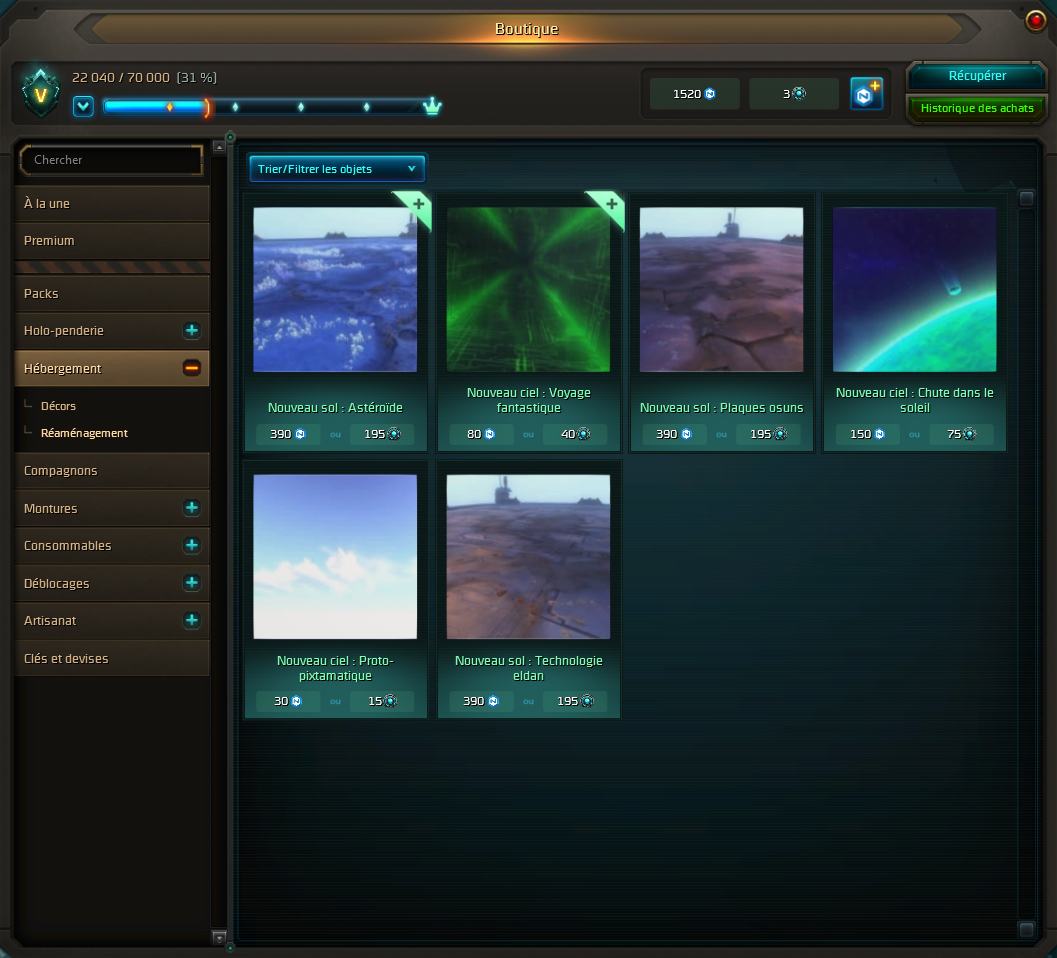Buy Technologie eldan for 195 Omnibits
The image size is (1057, 958).
pos(575,701)
